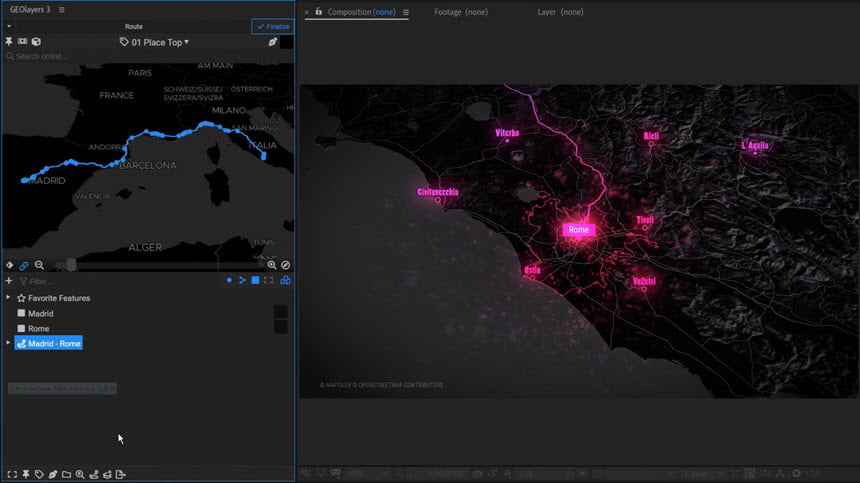Click the film strip icon beside the pin
The width and height of the screenshot is (860, 483).
[22, 42]
